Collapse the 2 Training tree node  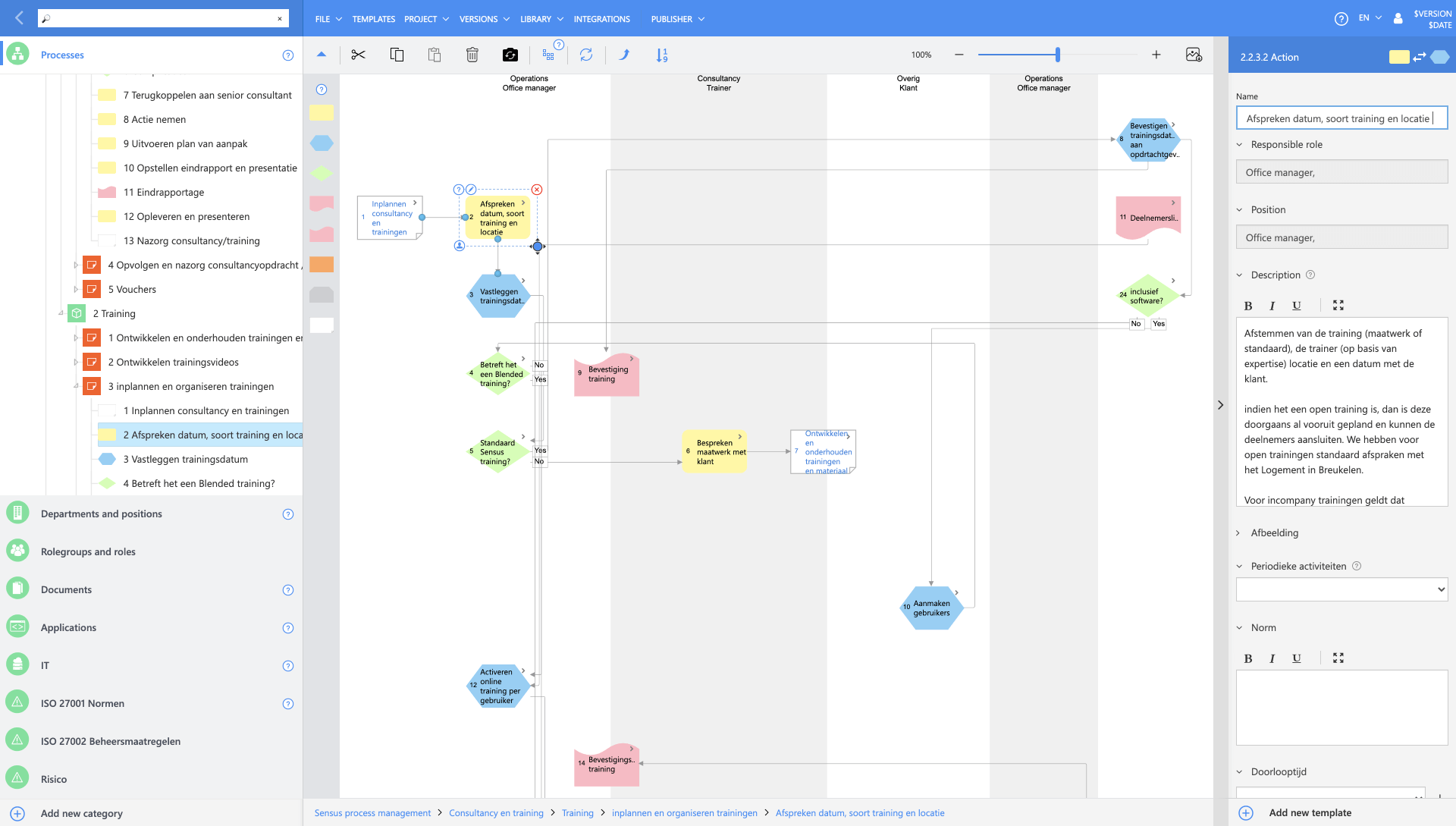point(61,313)
